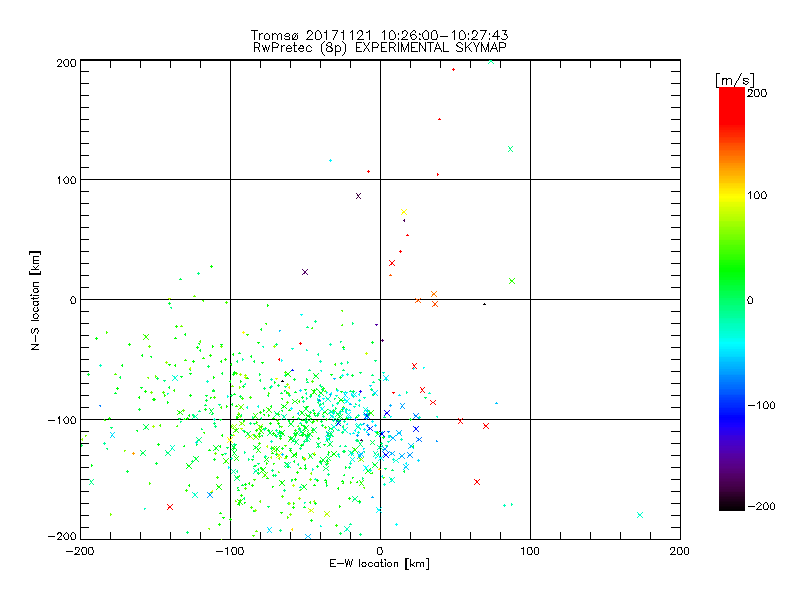Viewport: 800px width, 600px height.
Task: Click the lone red X marker west of -100 km
Action: 170,507
